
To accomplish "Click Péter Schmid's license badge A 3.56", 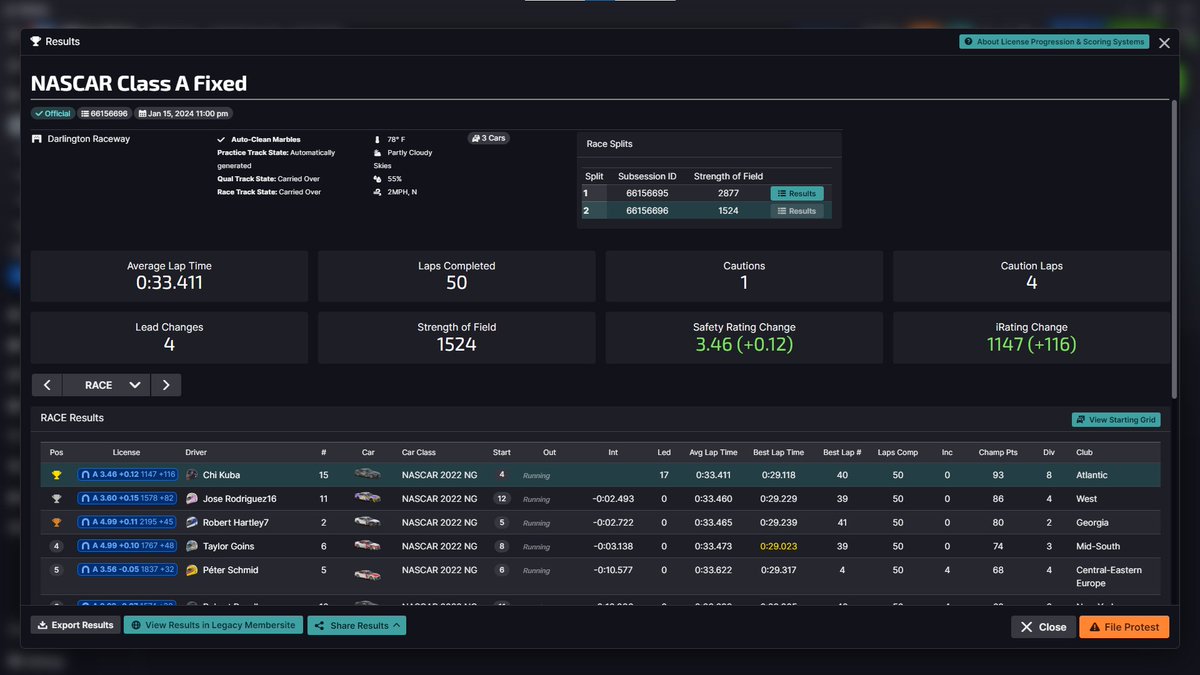I will [128, 570].
